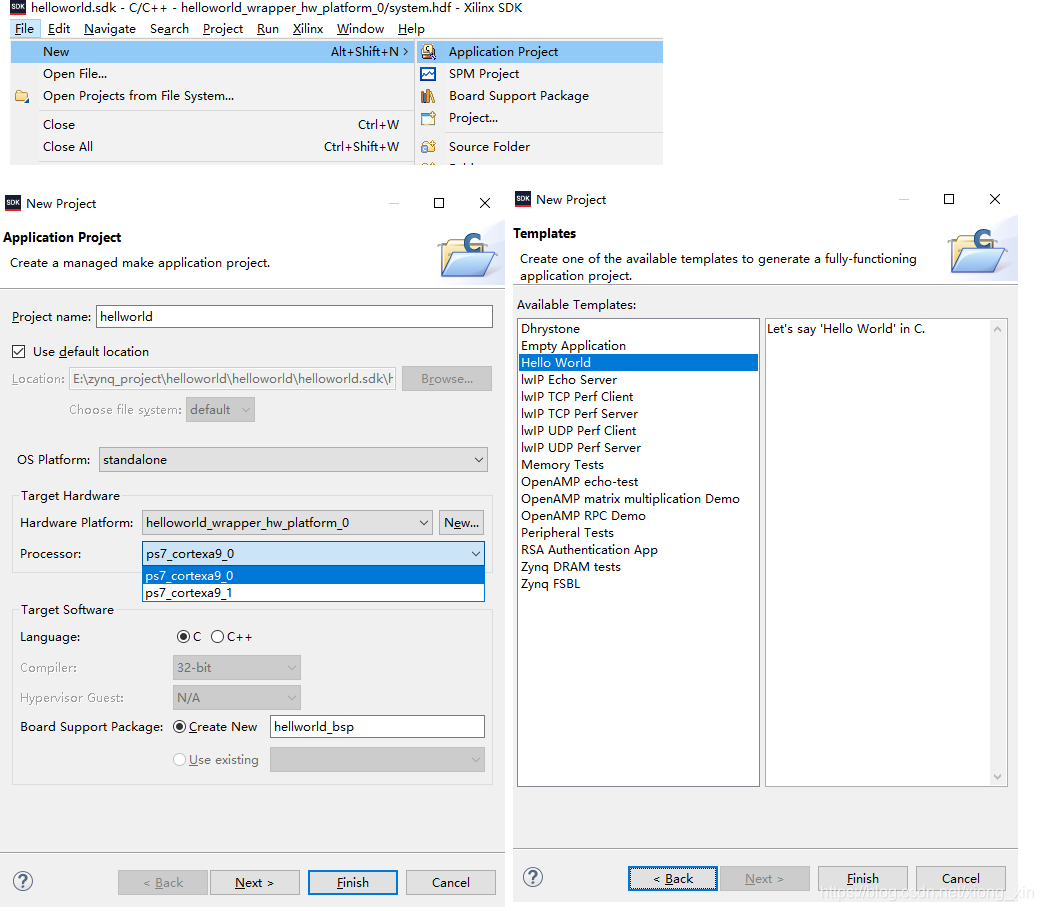Select Create New board support package option
1043x911 pixels.
[x=180, y=727]
